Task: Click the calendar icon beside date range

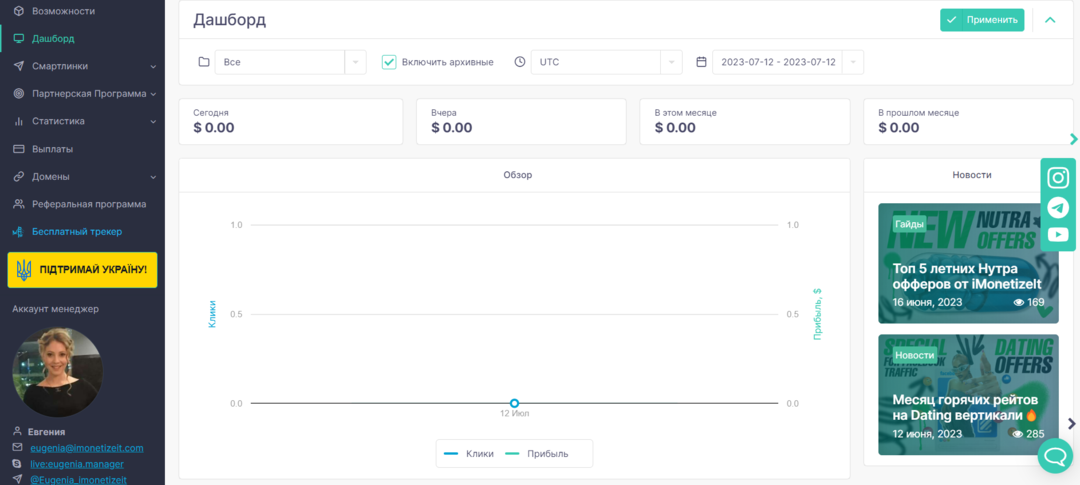Action: click(x=701, y=62)
